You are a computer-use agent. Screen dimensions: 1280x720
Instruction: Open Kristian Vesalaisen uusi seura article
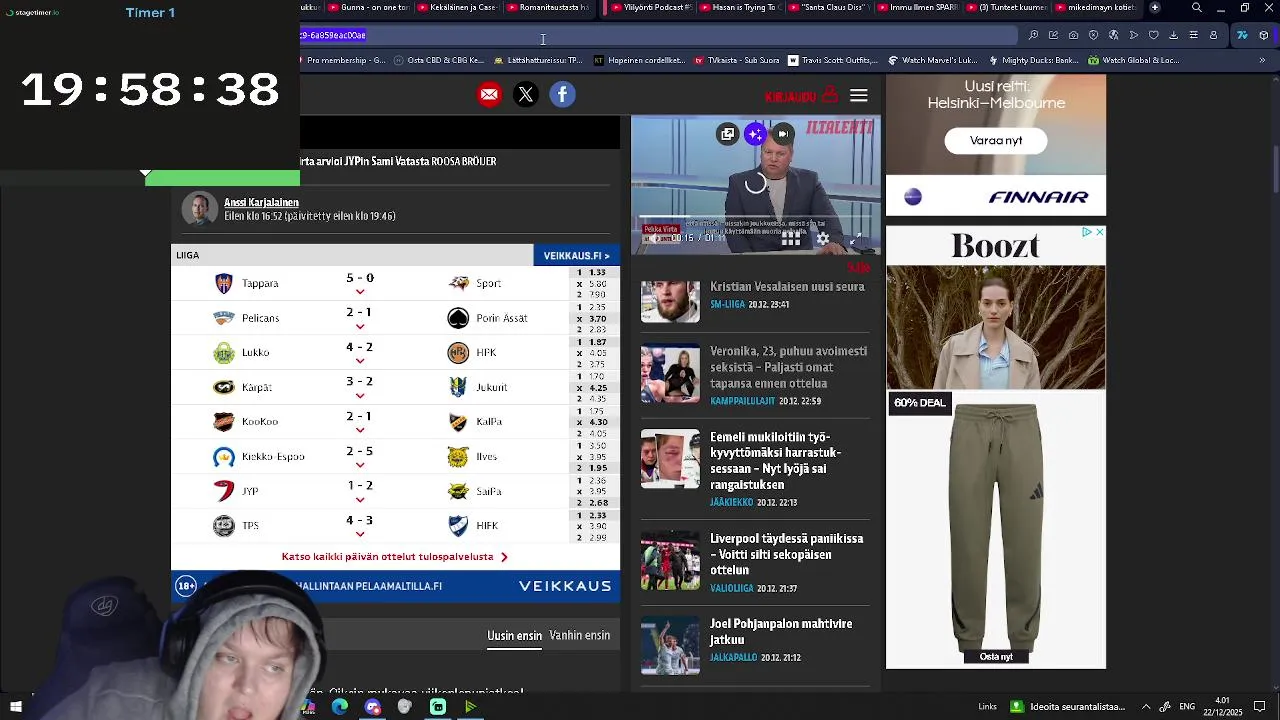787,287
